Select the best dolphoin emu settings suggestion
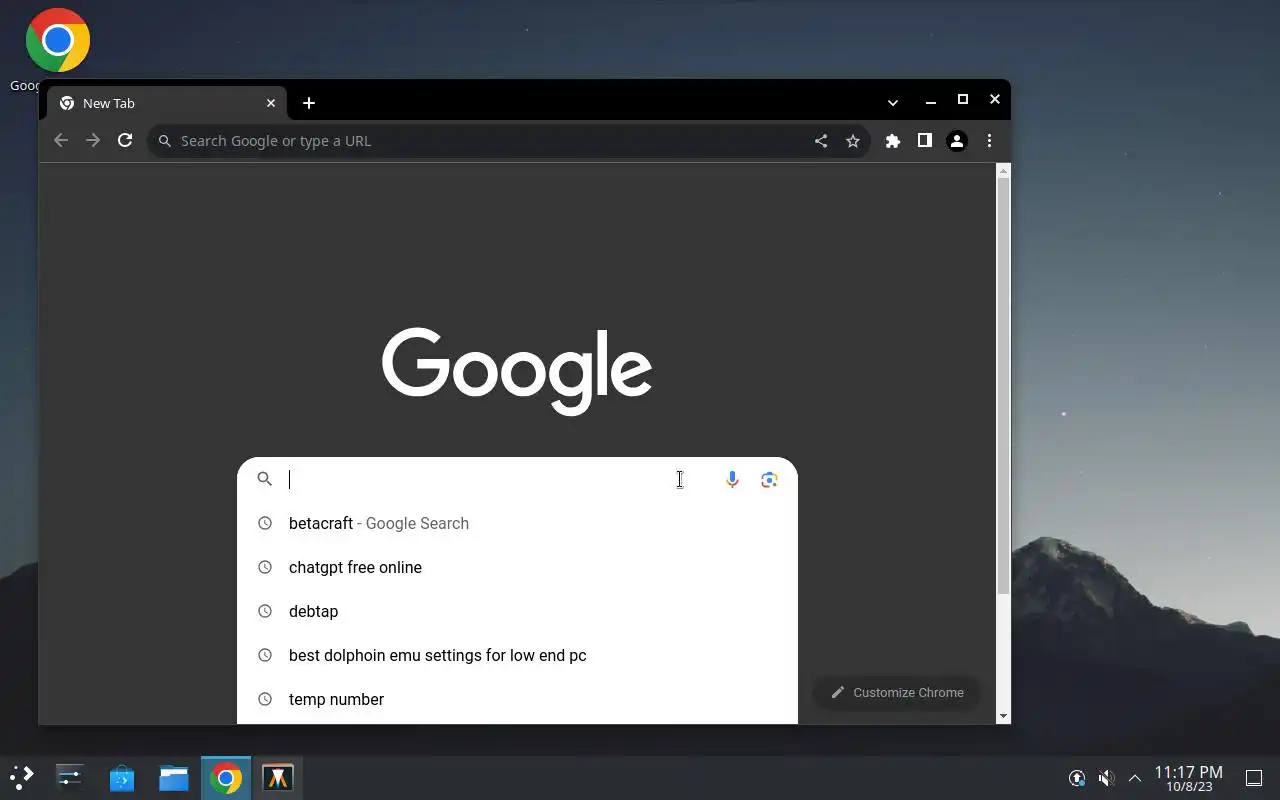Screen dimensions: 1280x800 click(517, 655)
